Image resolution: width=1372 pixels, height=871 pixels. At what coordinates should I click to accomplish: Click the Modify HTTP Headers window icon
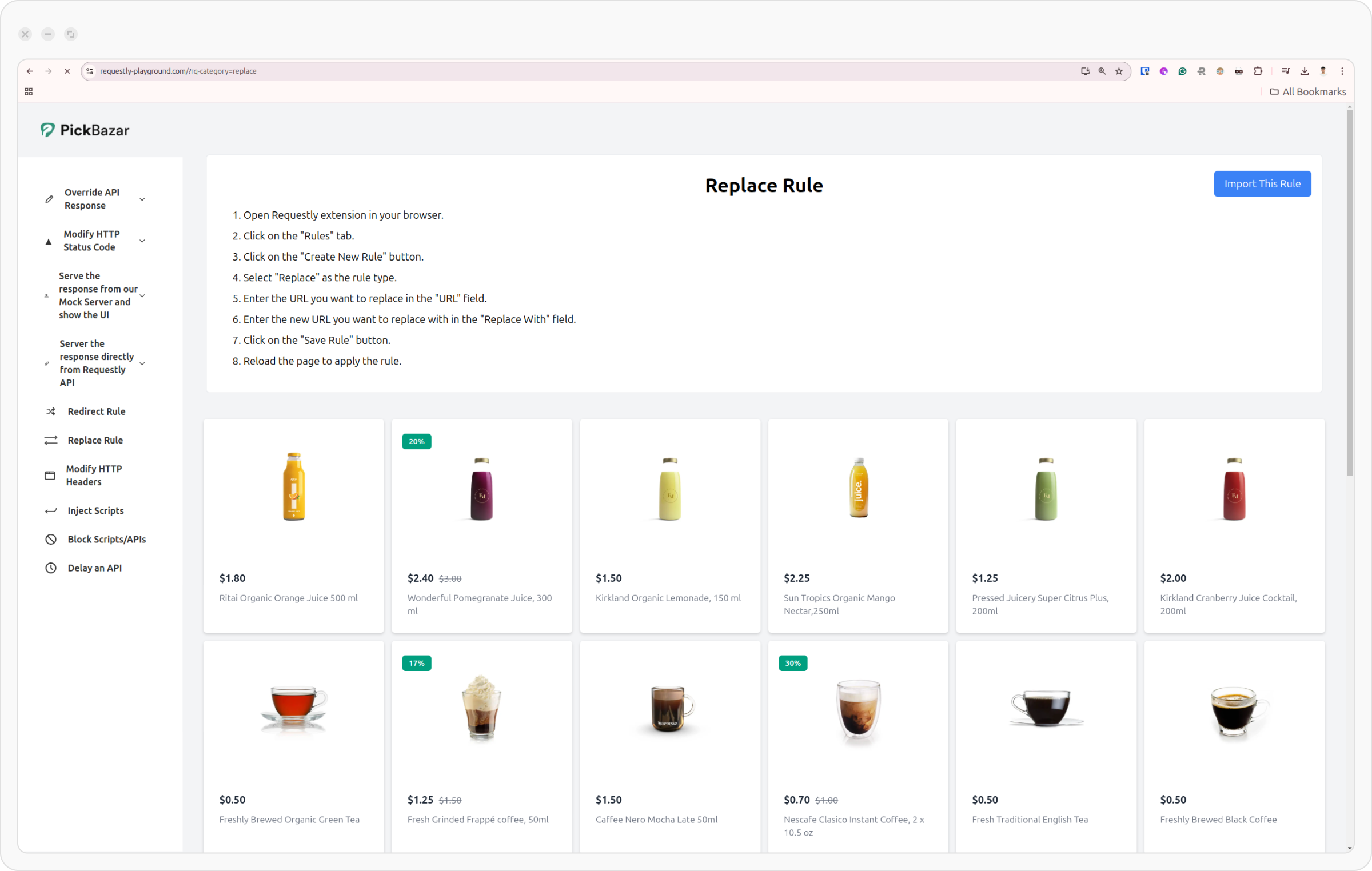click(x=50, y=476)
